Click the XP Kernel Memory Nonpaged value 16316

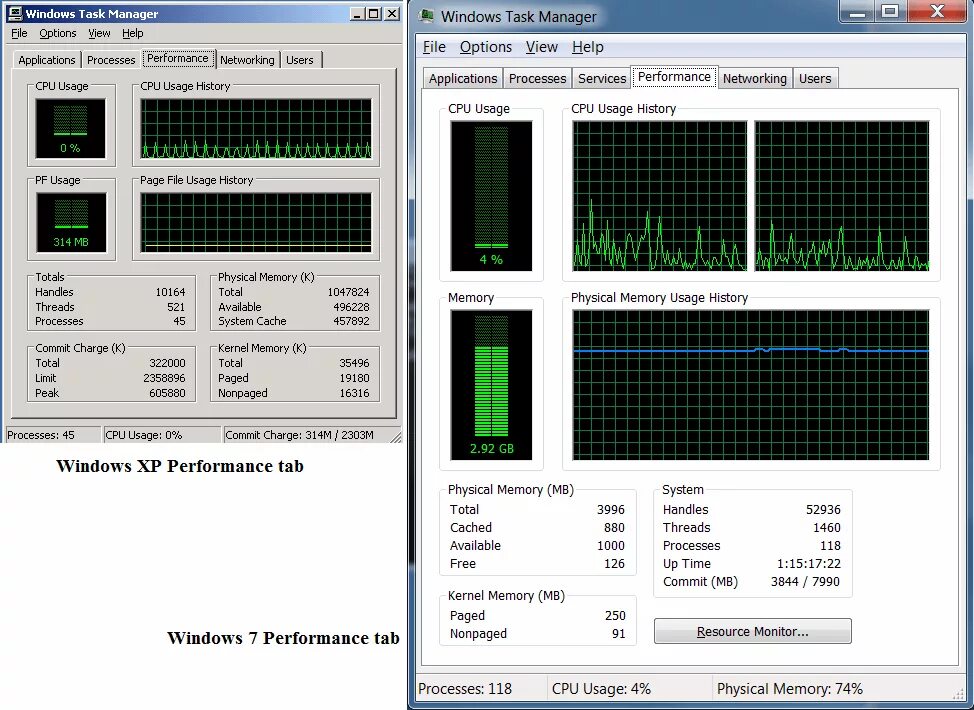tap(354, 393)
